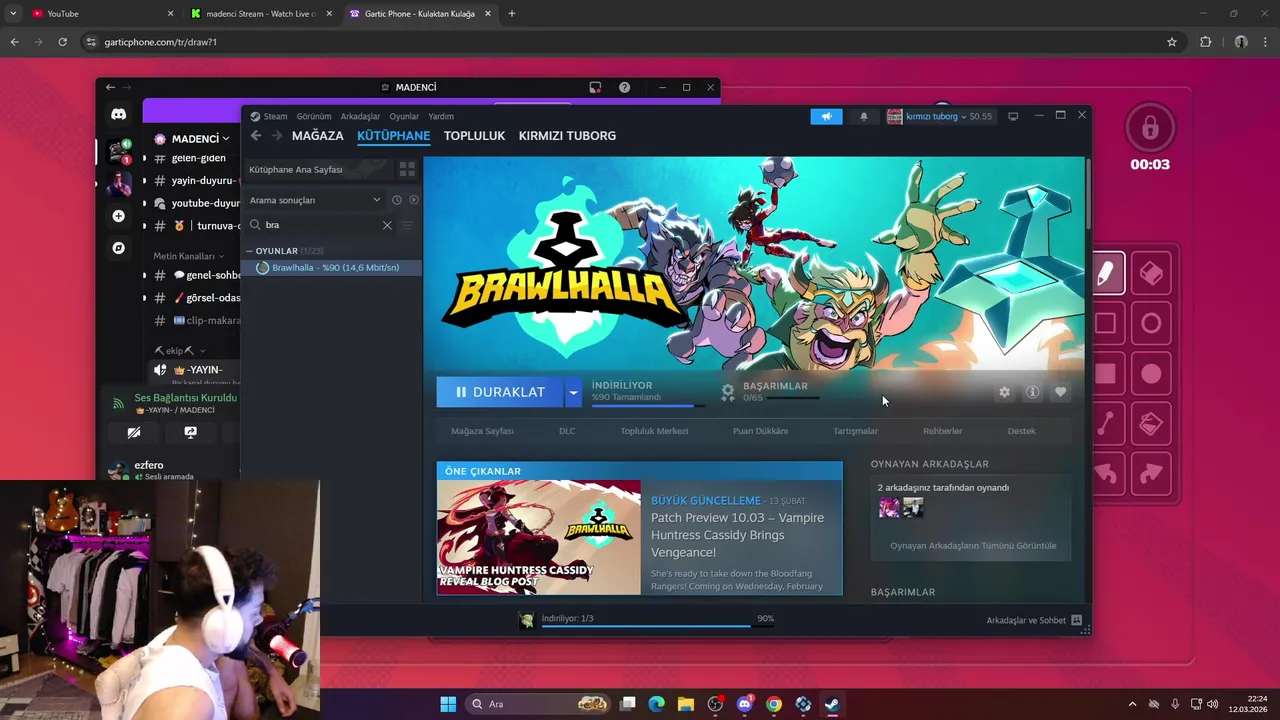The height and width of the screenshot is (720, 1280).
Task: Switch Steam to Big Picture mode icon
Action: click(x=1013, y=116)
